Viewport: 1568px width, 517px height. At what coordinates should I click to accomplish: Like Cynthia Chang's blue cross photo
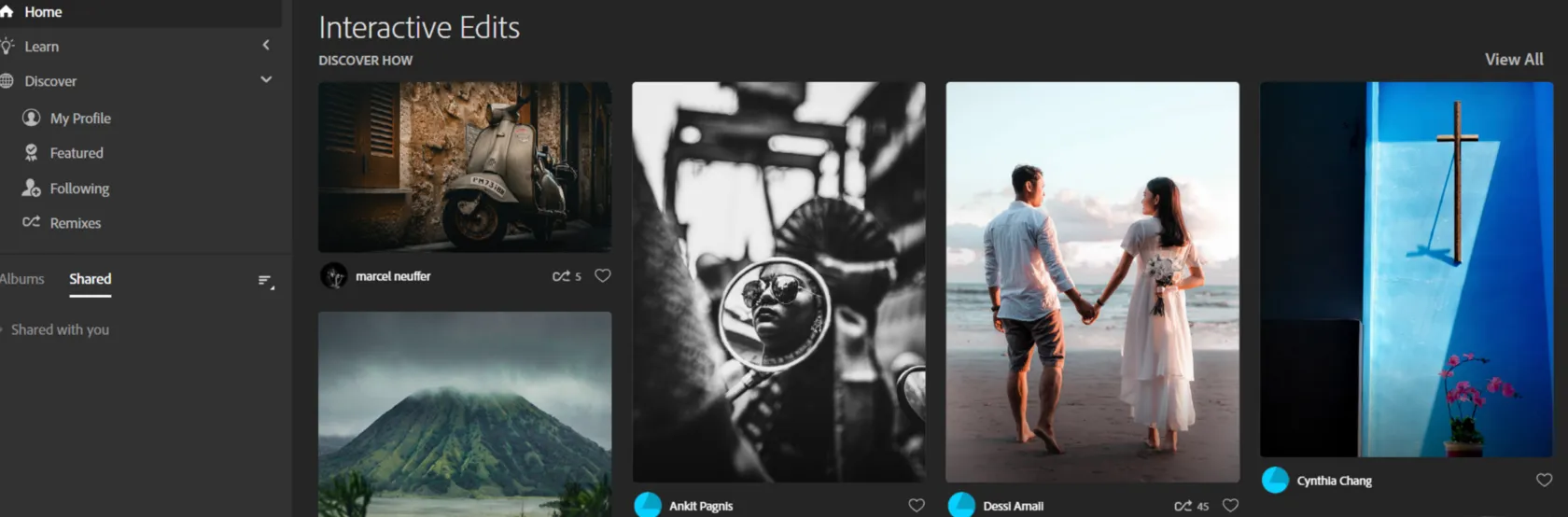[x=1544, y=480]
